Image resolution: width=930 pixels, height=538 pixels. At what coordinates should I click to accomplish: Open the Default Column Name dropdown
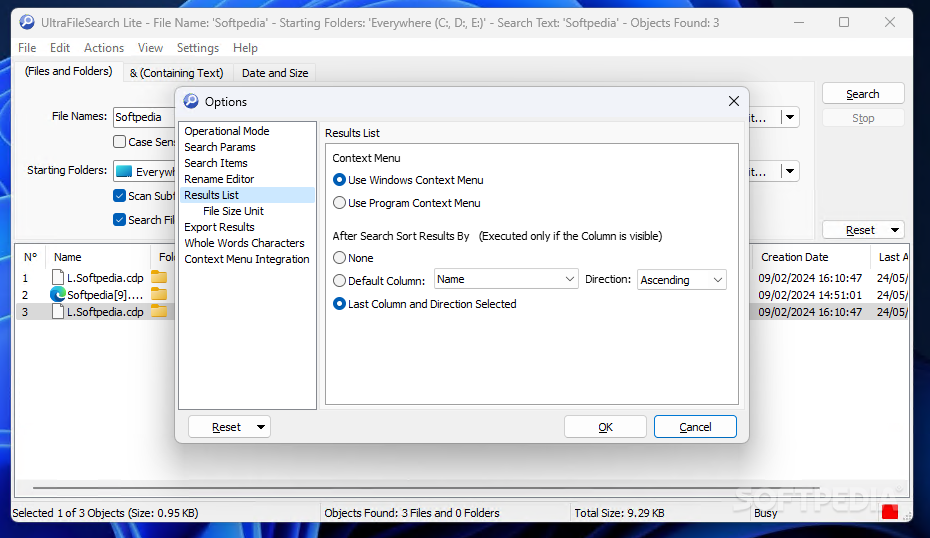(506, 279)
